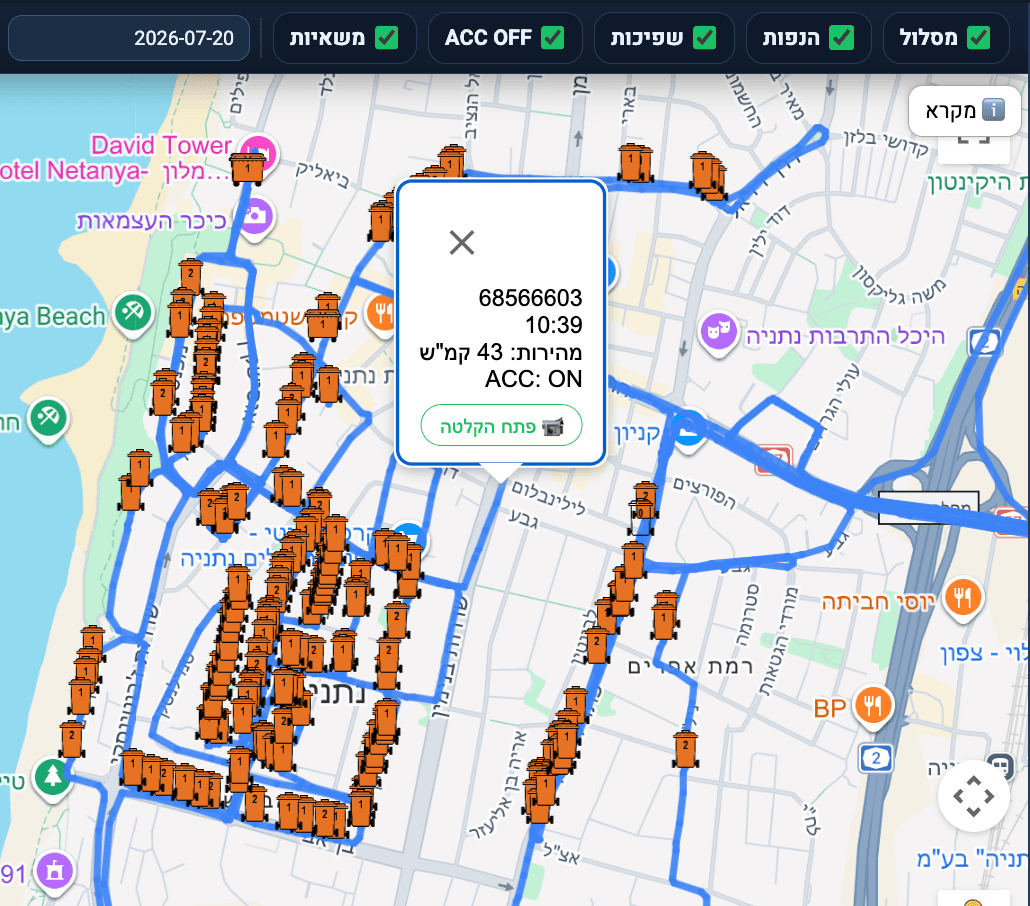Viewport: 1030px width, 906px height.
Task: Toggle the משאיות checkbox
Action: (x=386, y=37)
